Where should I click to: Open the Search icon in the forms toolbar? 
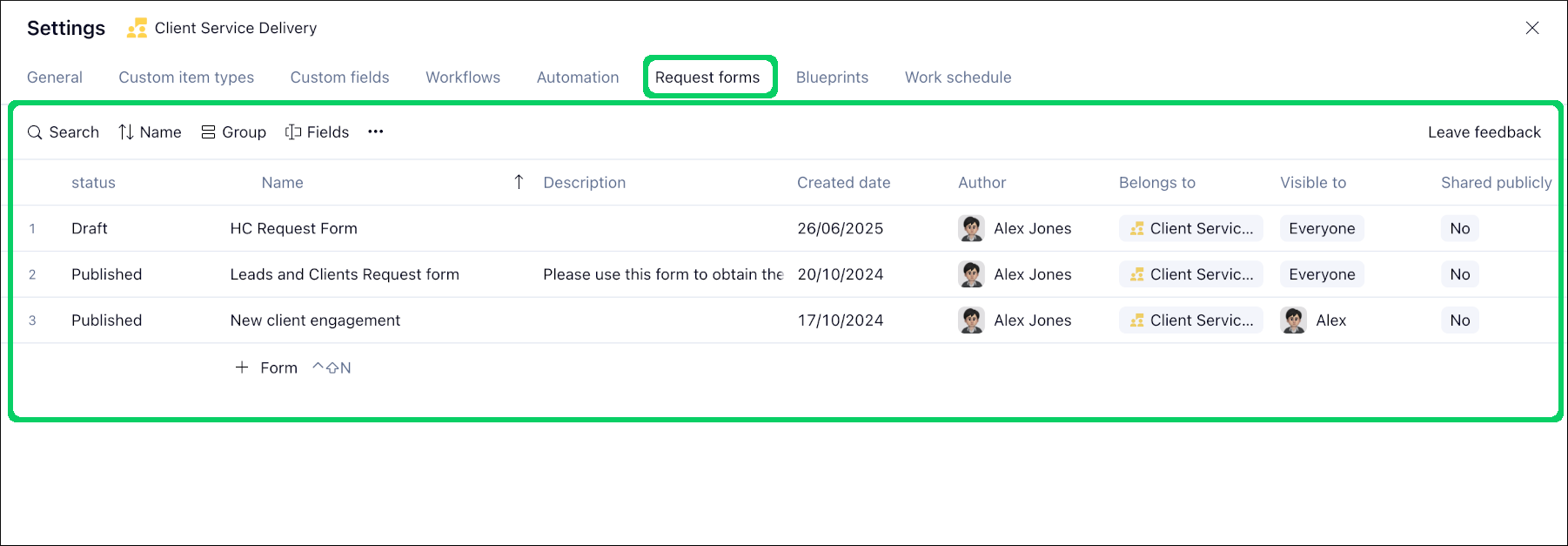(x=35, y=131)
